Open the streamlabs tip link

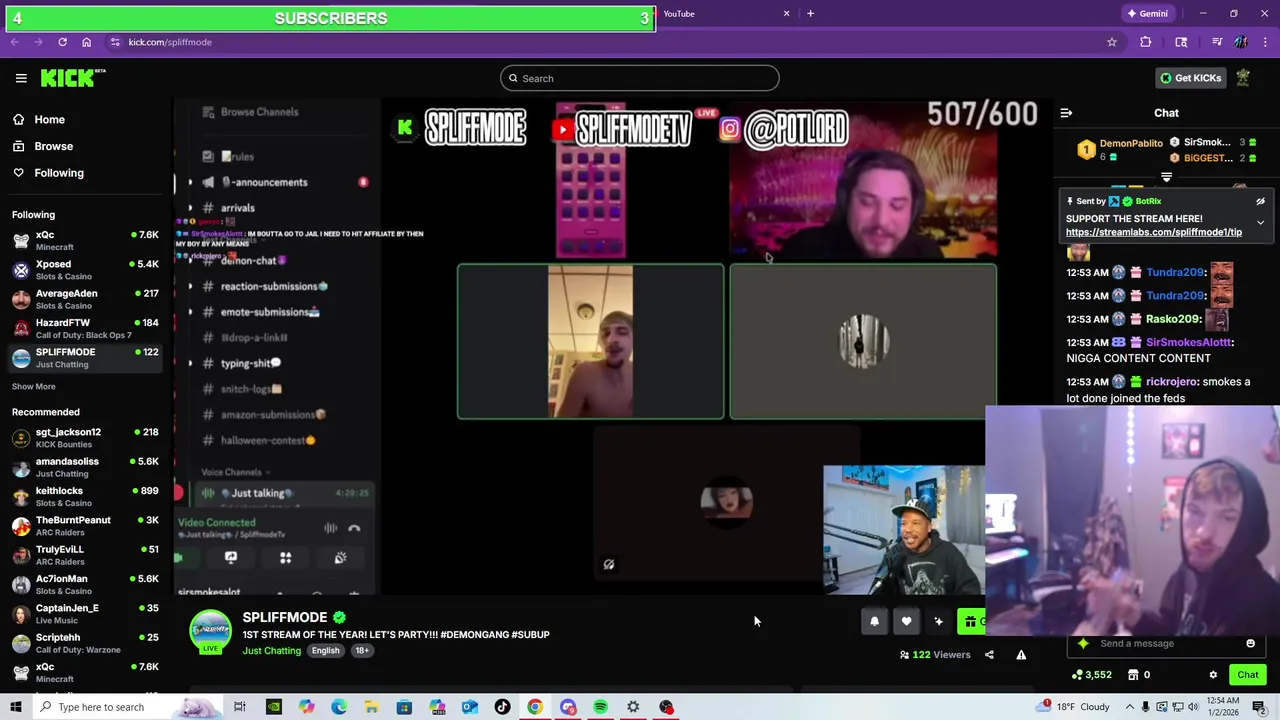click(x=1153, y=232)
